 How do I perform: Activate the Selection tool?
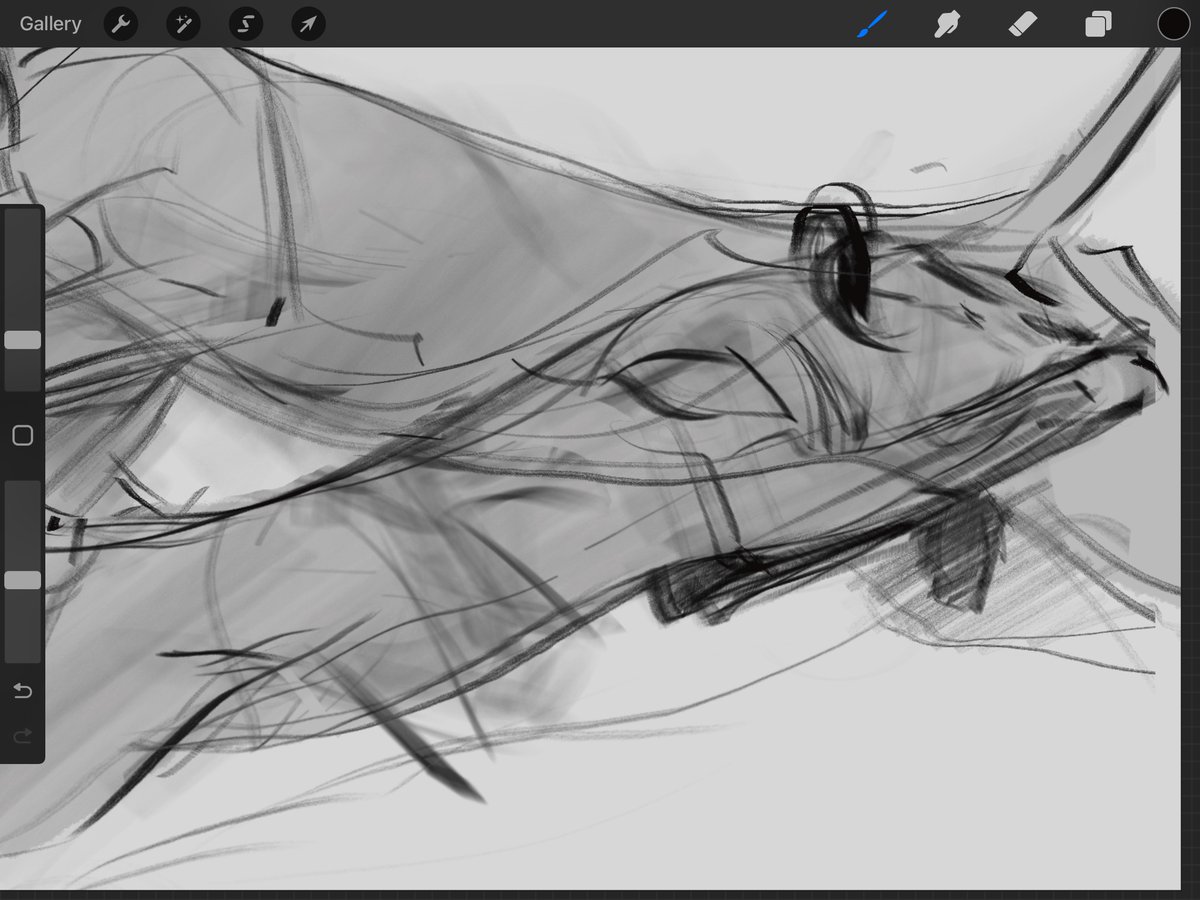[x=246, y=24]
